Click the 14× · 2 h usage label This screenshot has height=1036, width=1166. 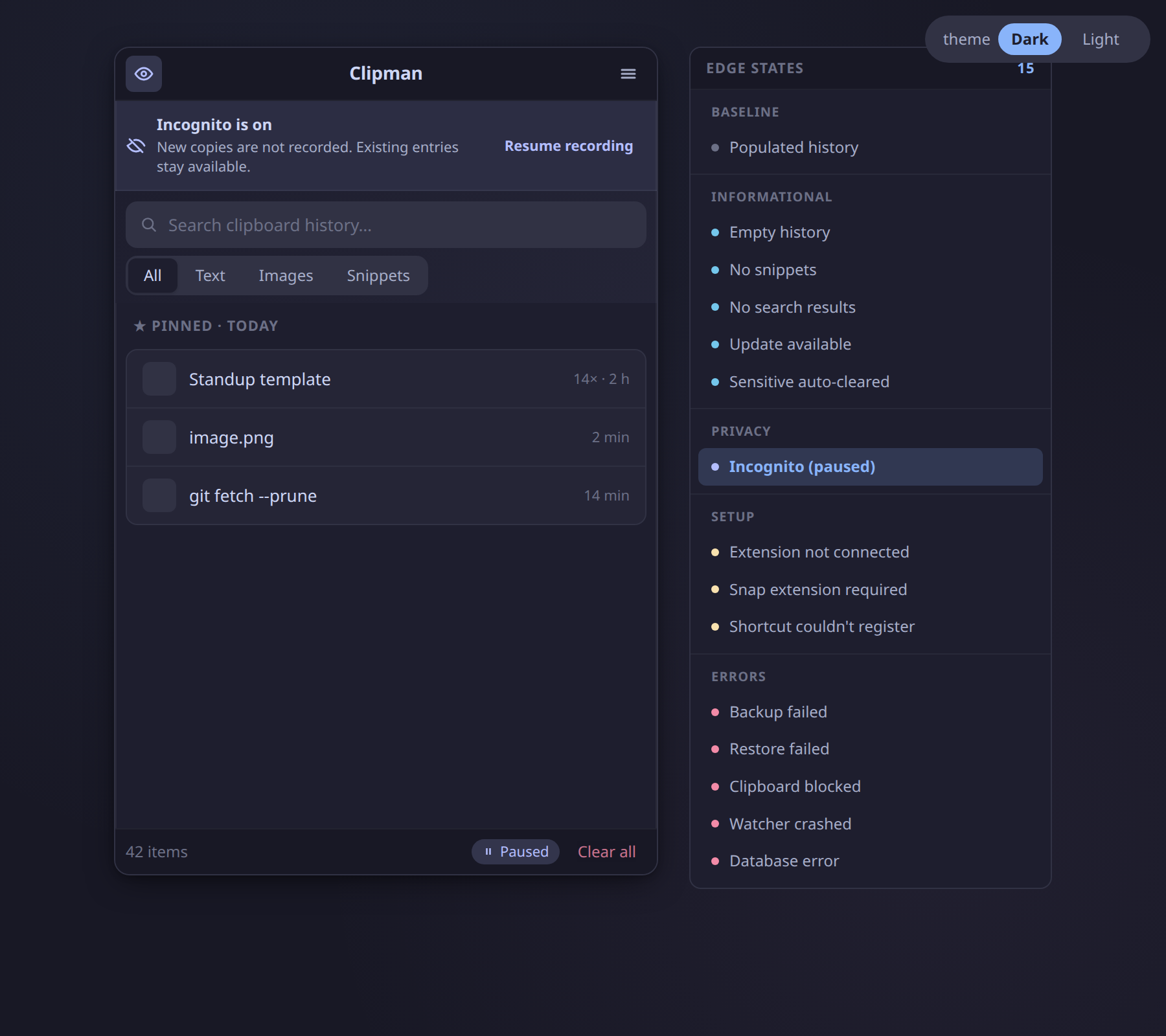pyautogui.click(x=601, y=379)
